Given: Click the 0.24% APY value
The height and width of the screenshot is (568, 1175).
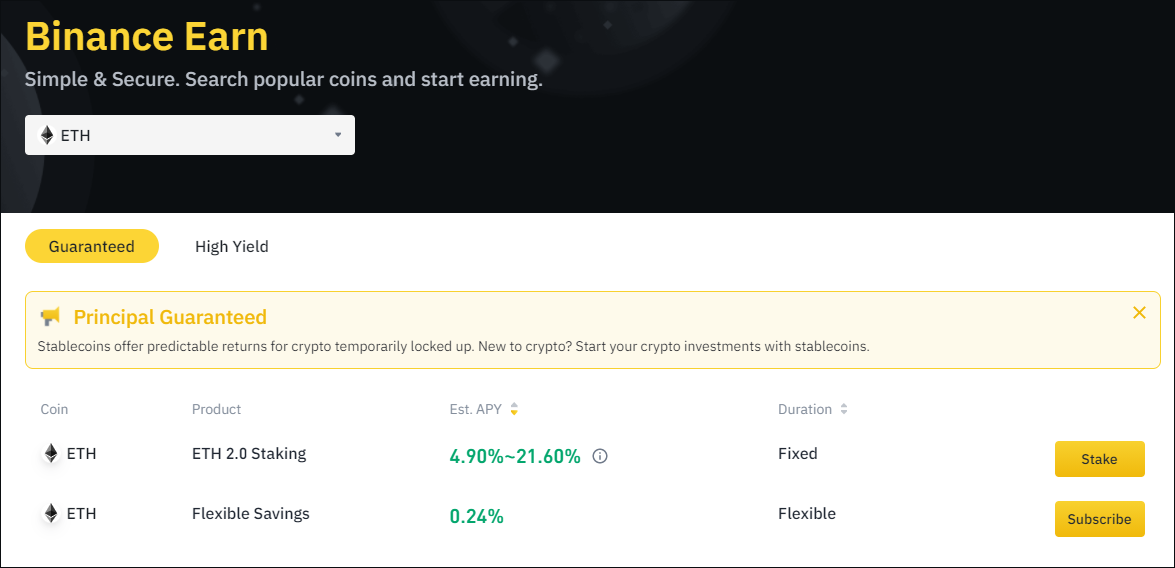Looking at the screenshot, I should [x=477, y=516].
